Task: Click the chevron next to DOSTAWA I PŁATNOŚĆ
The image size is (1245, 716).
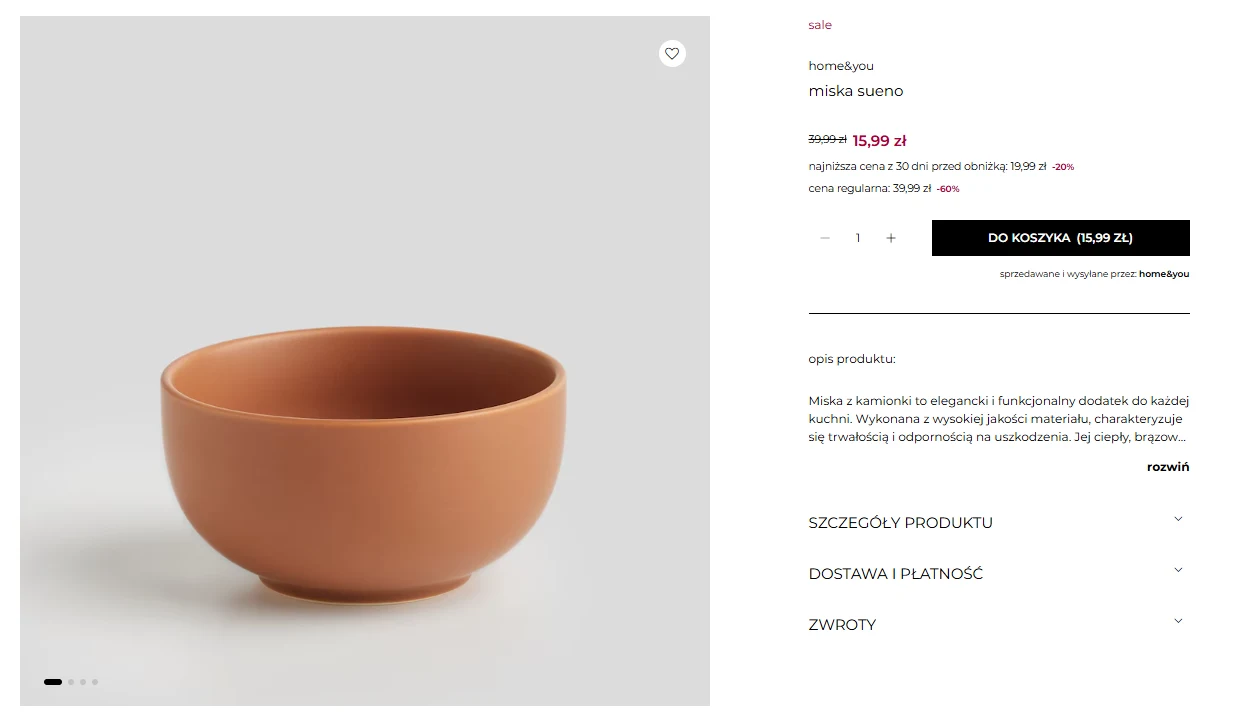Action: pos(1178,570)
